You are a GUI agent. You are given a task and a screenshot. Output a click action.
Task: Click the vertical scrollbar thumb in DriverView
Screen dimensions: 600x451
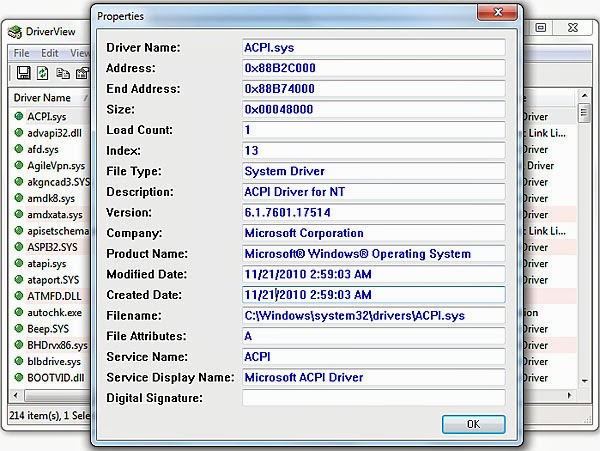[584, 113]
